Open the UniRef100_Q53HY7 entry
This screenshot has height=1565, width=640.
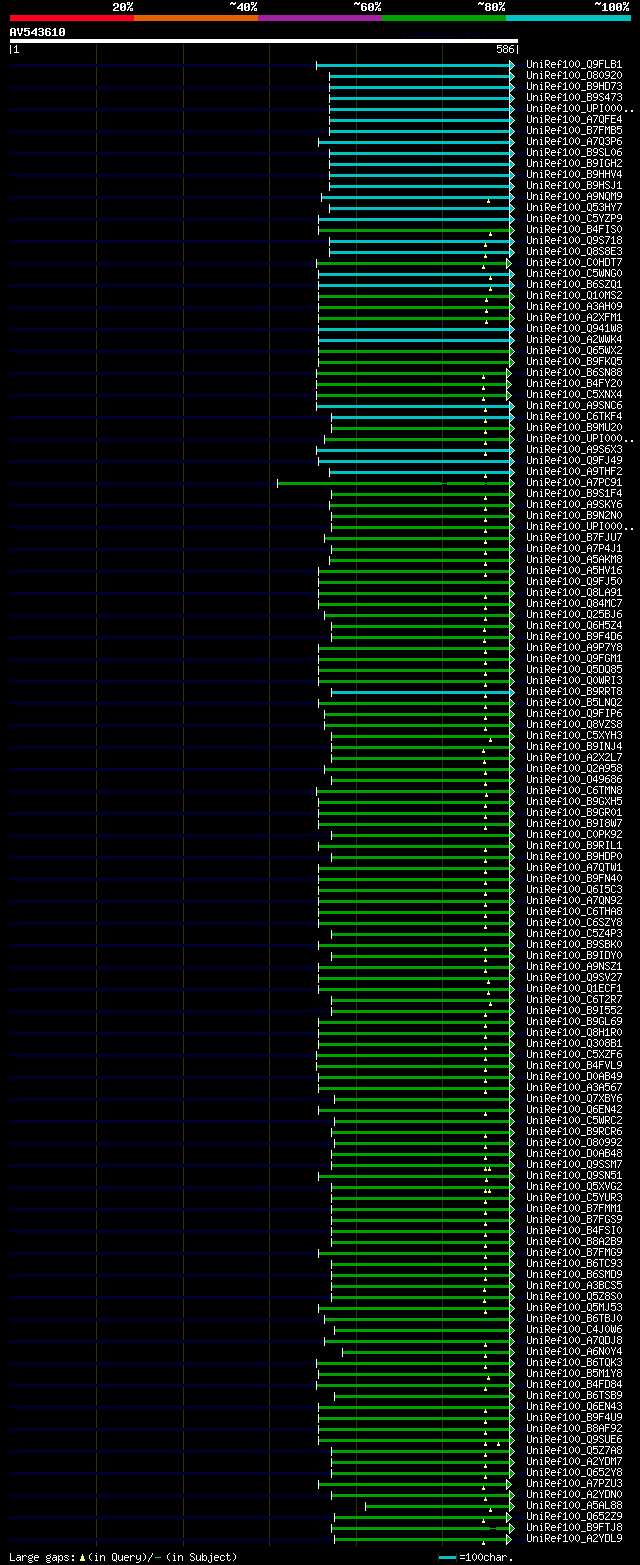574,207
